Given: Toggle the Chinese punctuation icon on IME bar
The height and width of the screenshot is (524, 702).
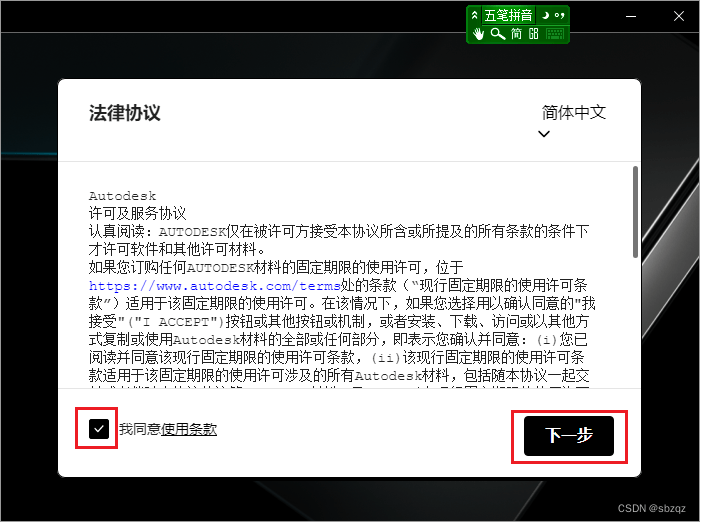Looking at the screenshot, I should (561, 16).
